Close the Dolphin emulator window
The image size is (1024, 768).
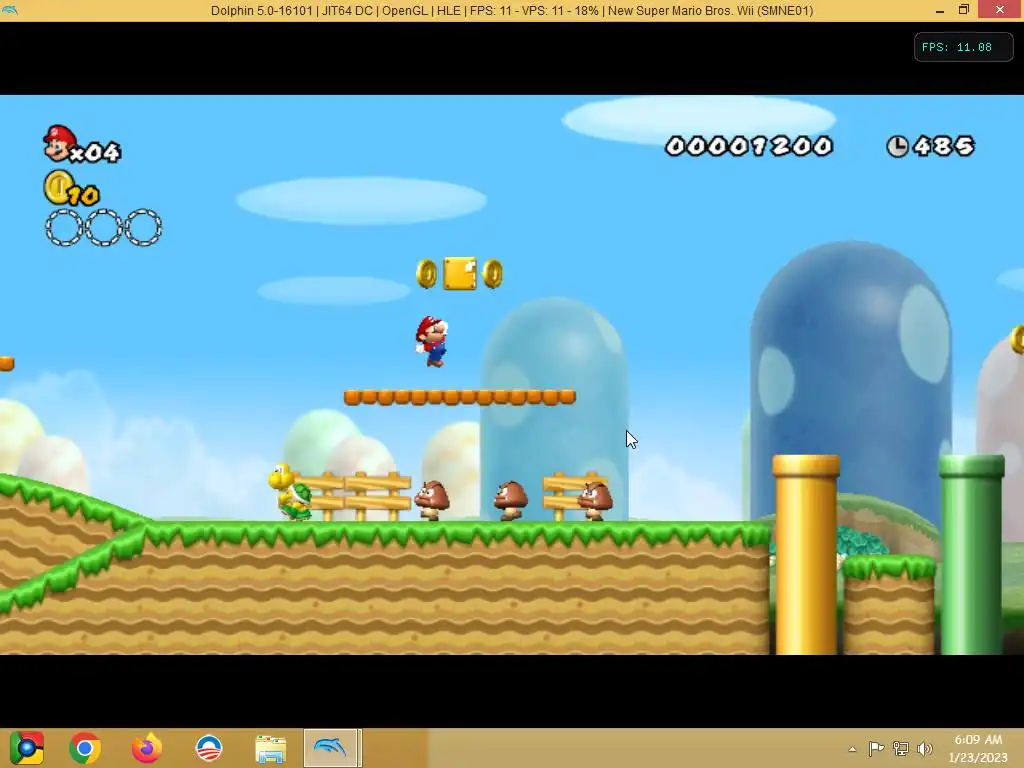(x=1000, y=10)
